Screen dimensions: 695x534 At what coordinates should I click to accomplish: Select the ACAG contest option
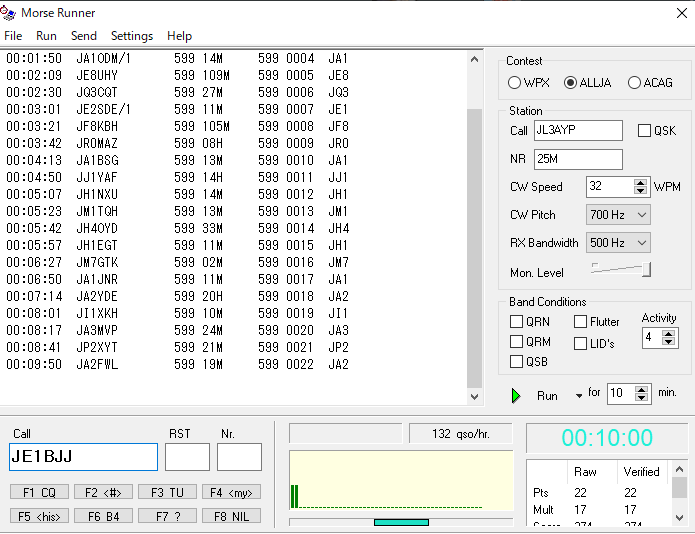tap(634, 83)
